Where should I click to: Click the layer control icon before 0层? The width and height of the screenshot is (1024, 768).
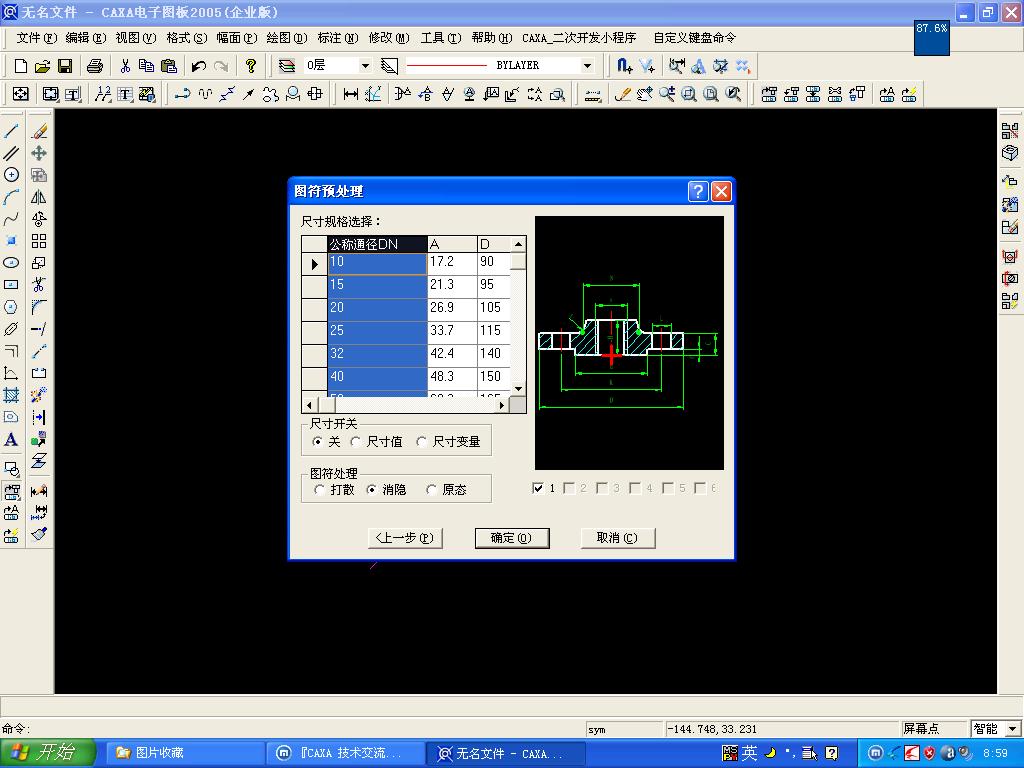click(287, 65)
